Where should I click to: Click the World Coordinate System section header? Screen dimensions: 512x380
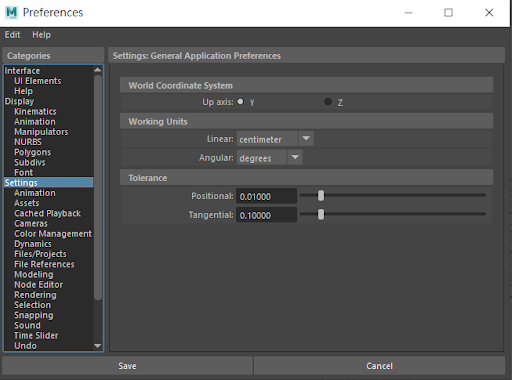(x=306, y=85)
